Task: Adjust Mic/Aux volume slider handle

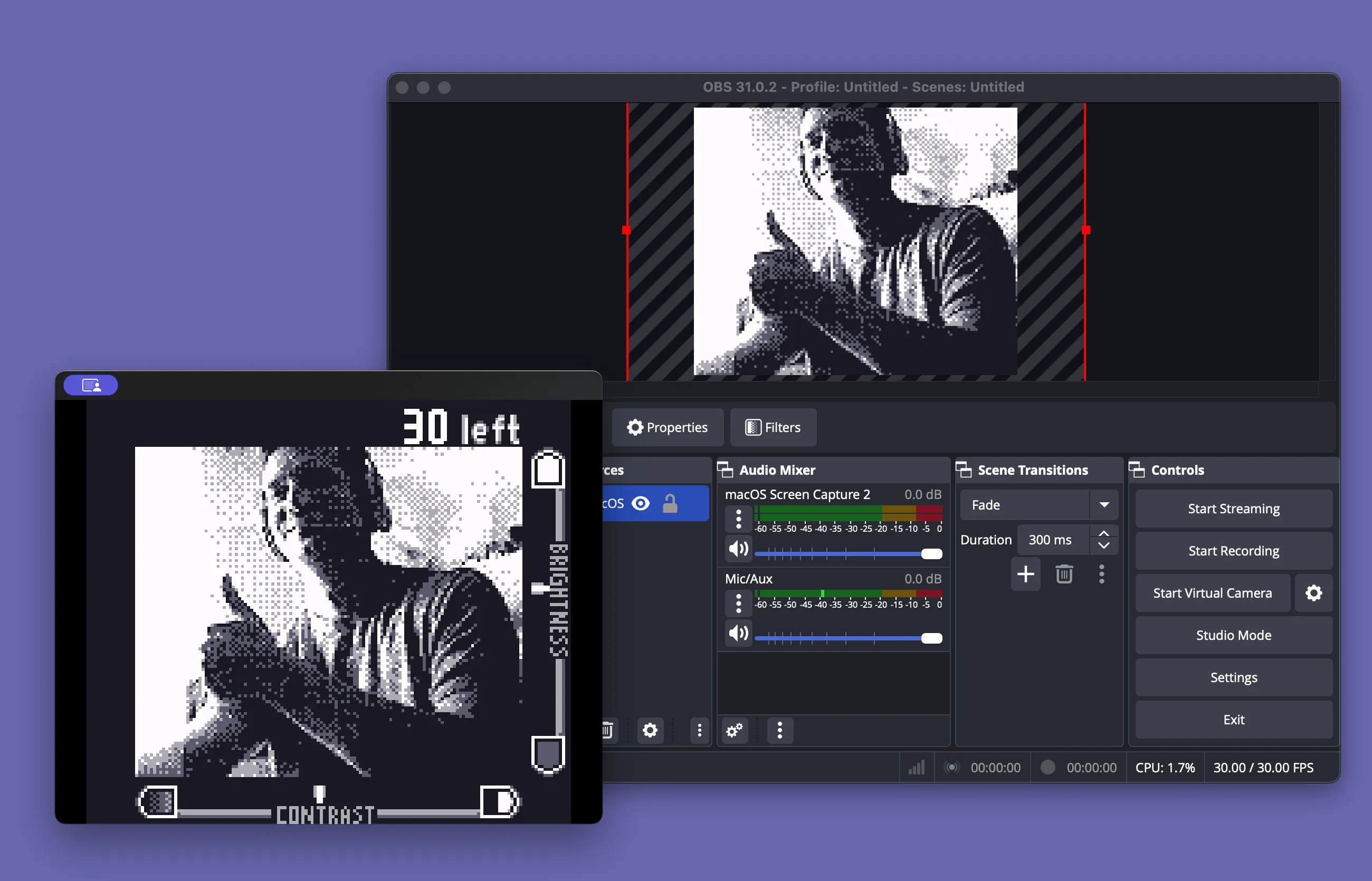Action: pyautogui.click(x=931, y=638)
